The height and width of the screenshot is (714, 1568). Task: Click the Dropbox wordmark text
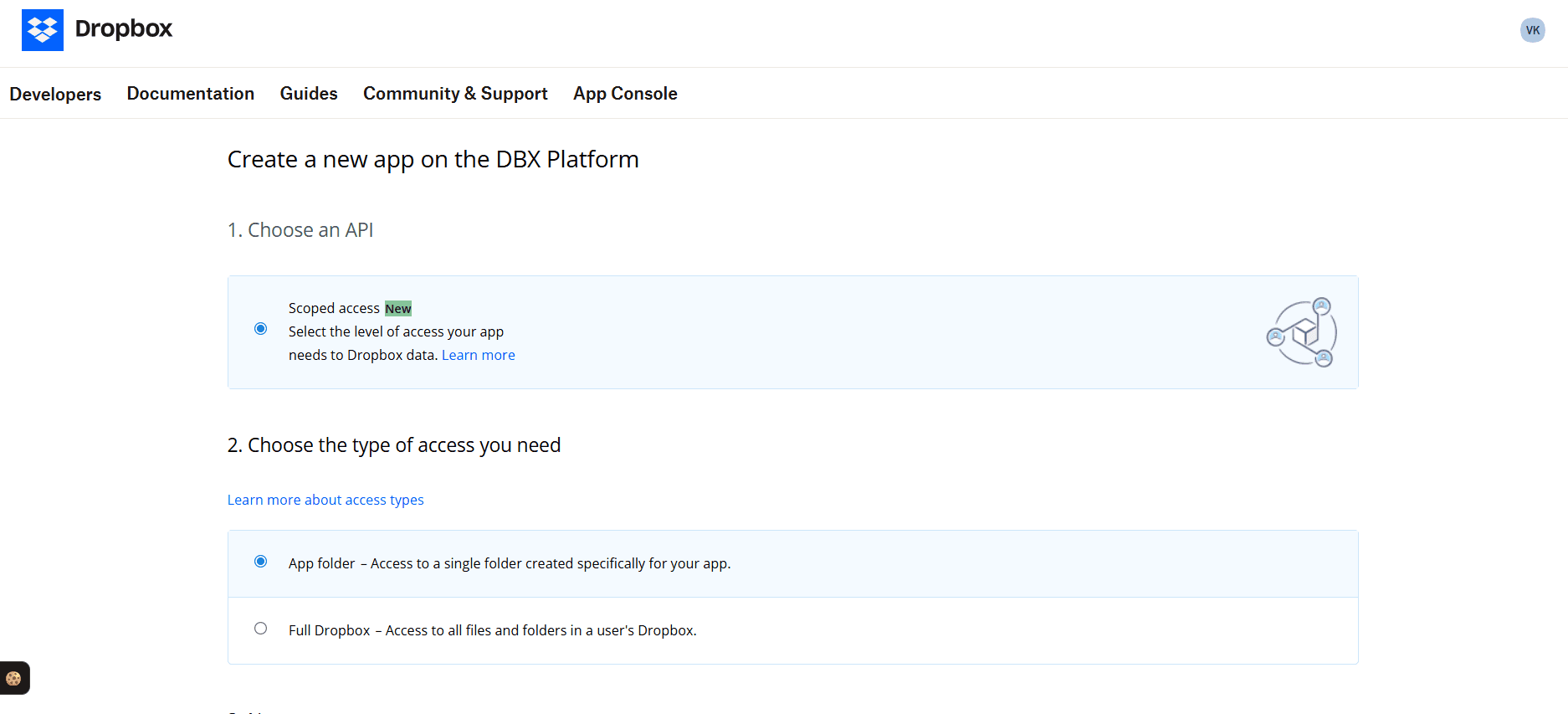pos(123,29)
